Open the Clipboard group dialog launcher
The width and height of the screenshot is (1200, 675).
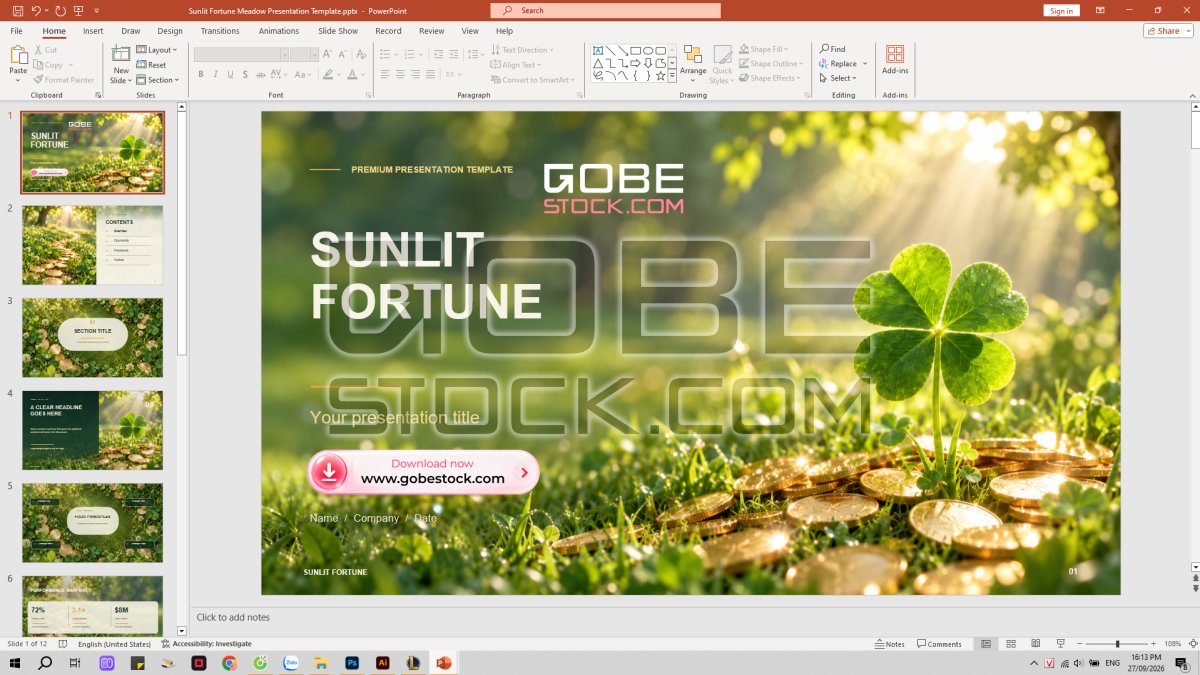click(x=98, y=95)
